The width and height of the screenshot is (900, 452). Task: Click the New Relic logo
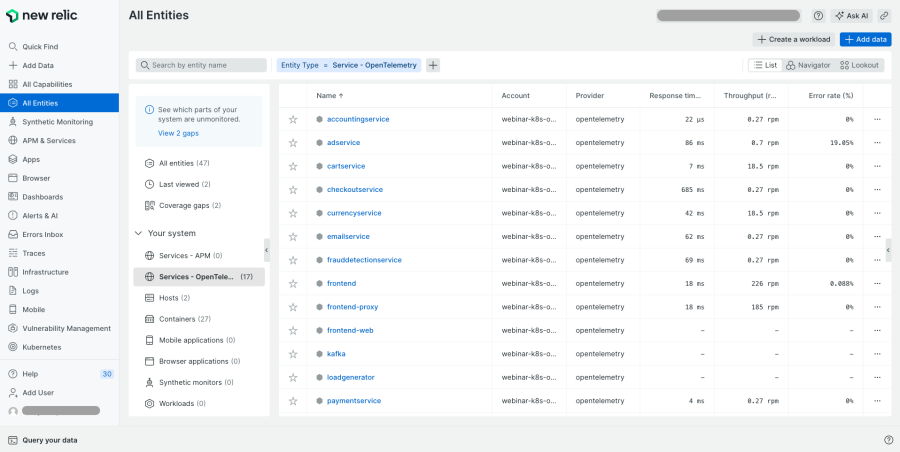(x=42, y=16)
